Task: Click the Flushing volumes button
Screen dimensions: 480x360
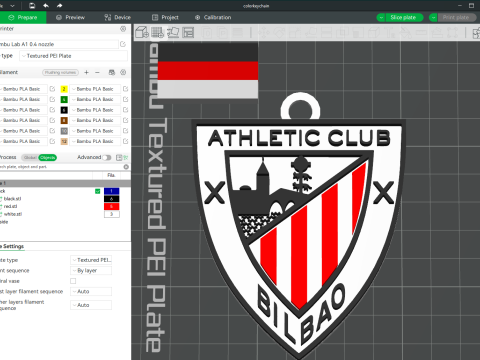Action: (x=60, y=72)
